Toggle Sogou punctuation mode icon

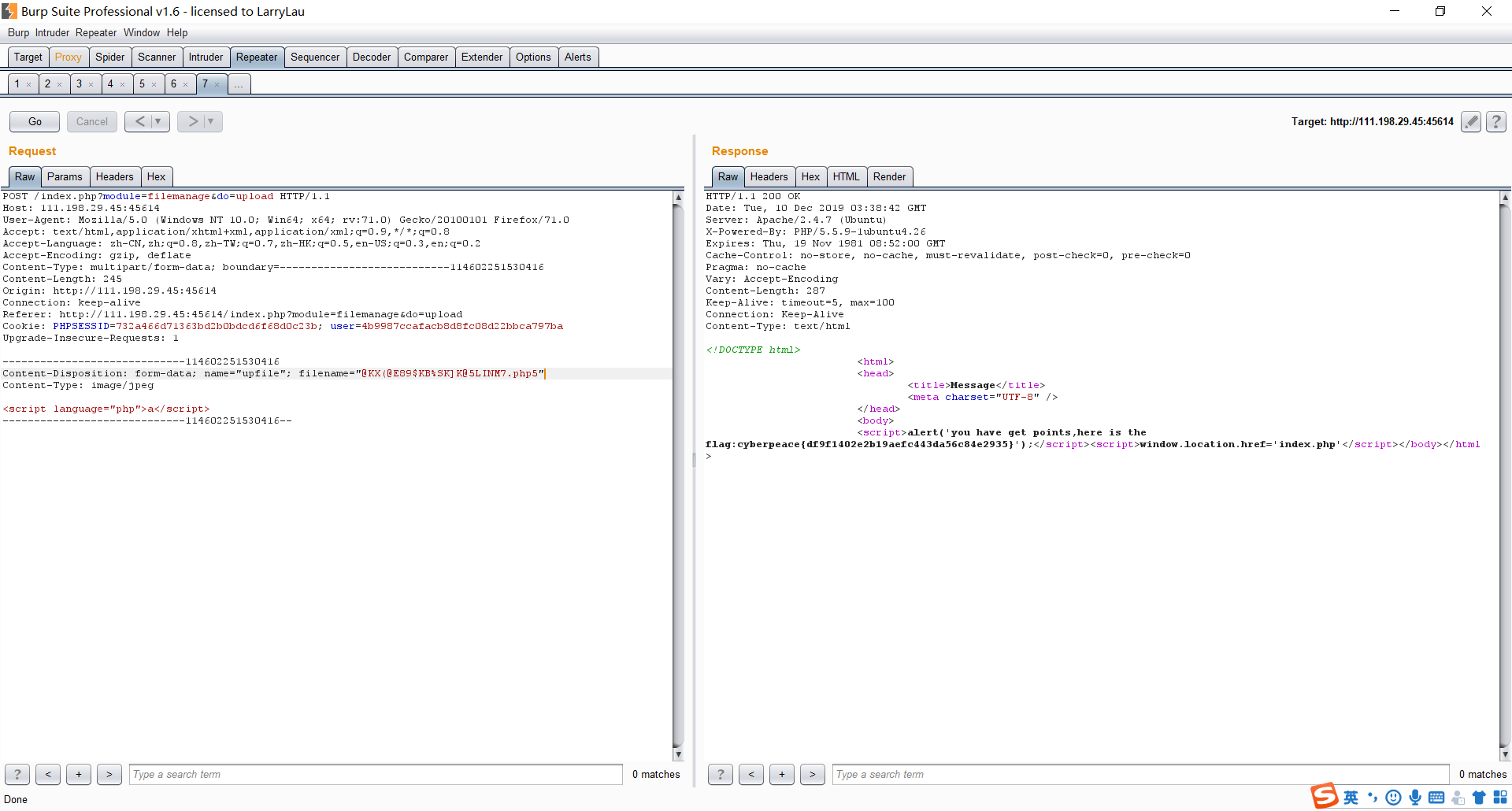tap(1373, 798)
